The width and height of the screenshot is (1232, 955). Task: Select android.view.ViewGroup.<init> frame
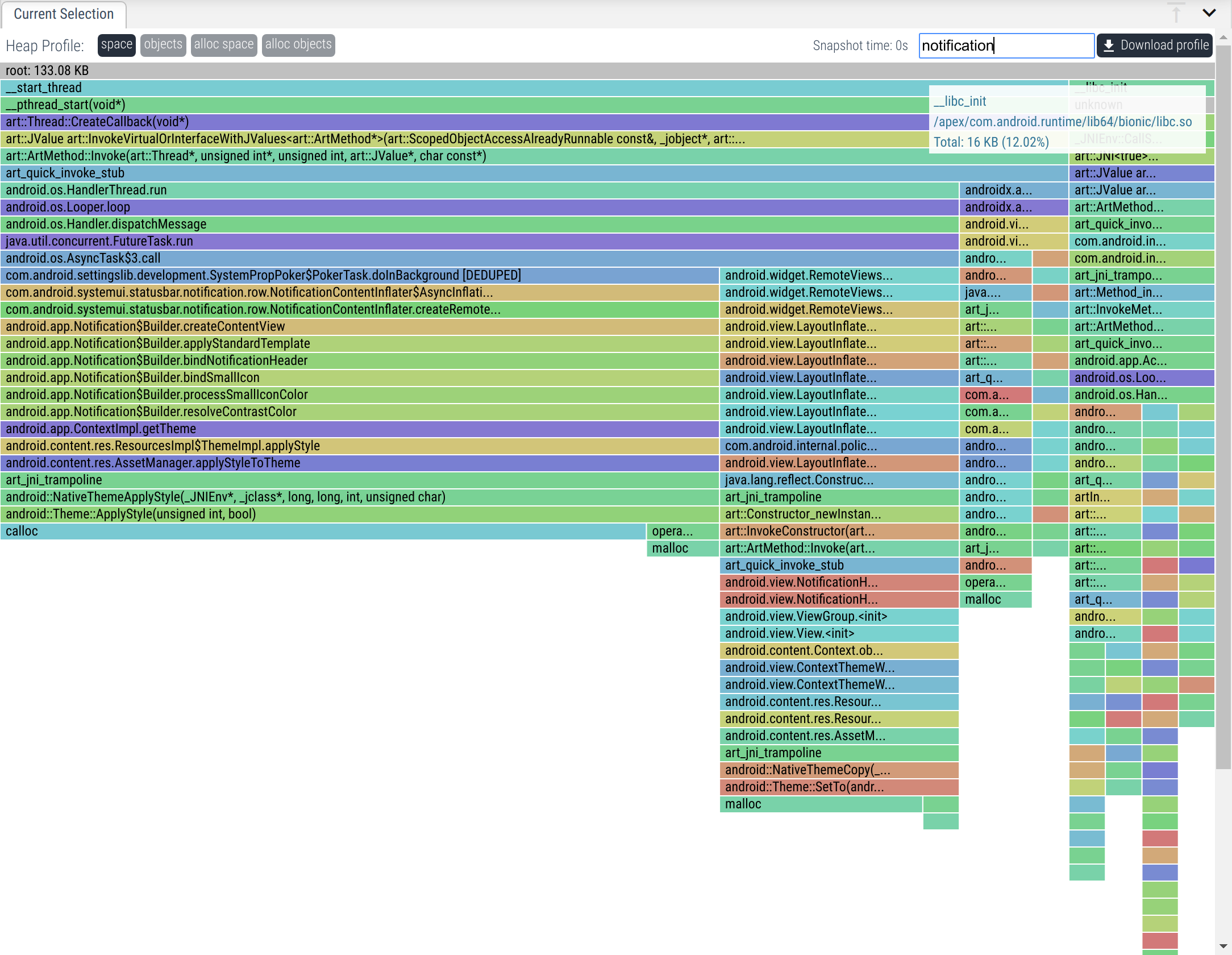pos(838,616)
